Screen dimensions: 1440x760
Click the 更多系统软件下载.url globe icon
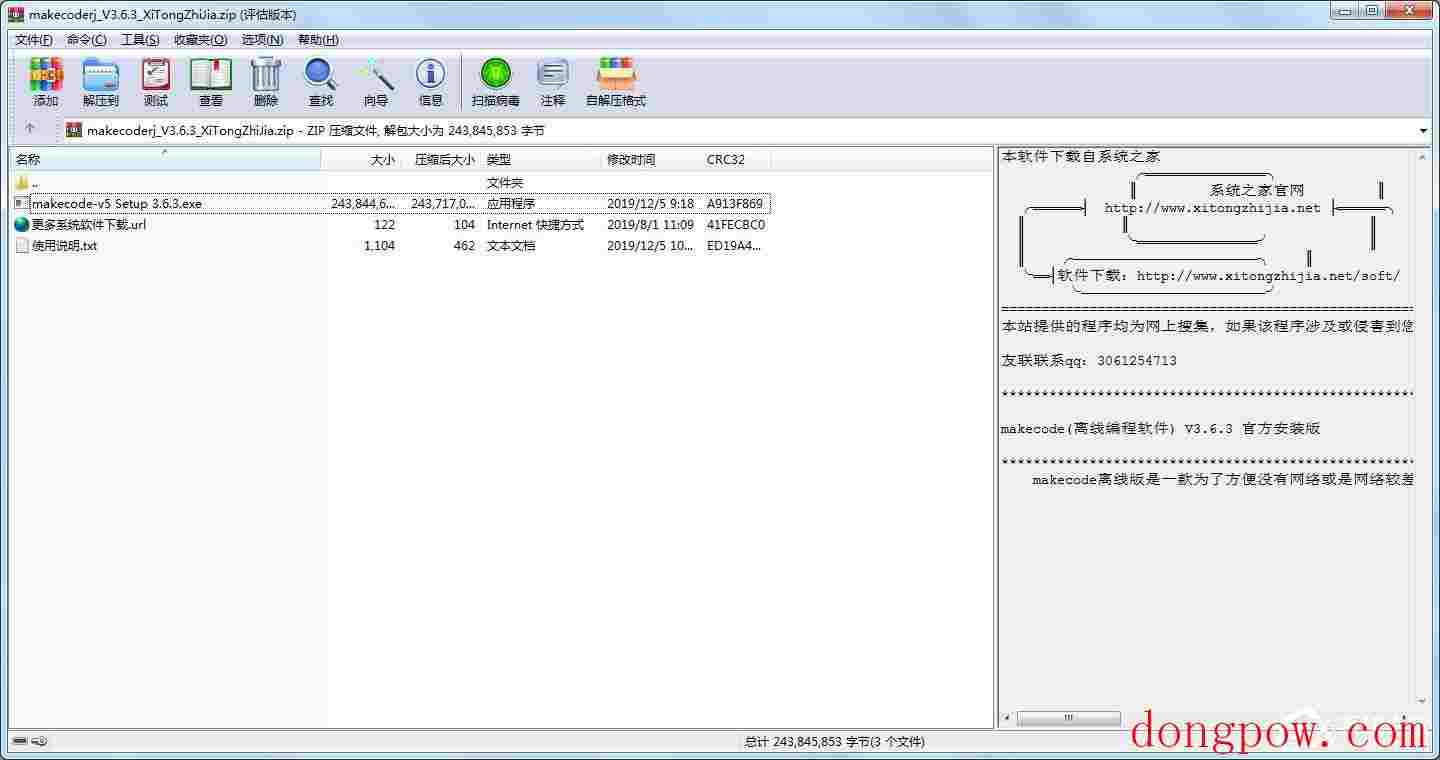click(x=22, y=224)
